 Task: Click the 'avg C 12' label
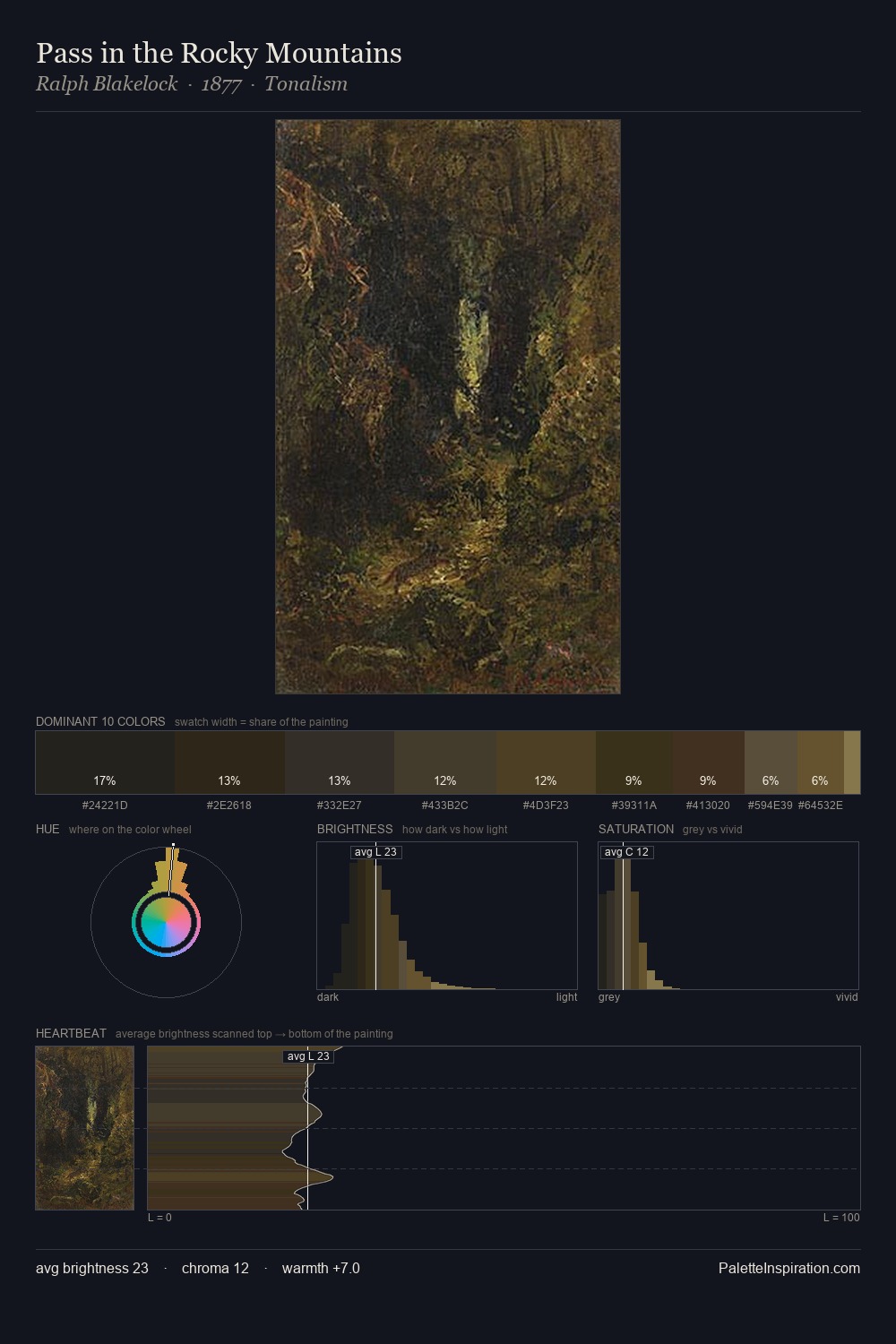[x=626, y=852]
